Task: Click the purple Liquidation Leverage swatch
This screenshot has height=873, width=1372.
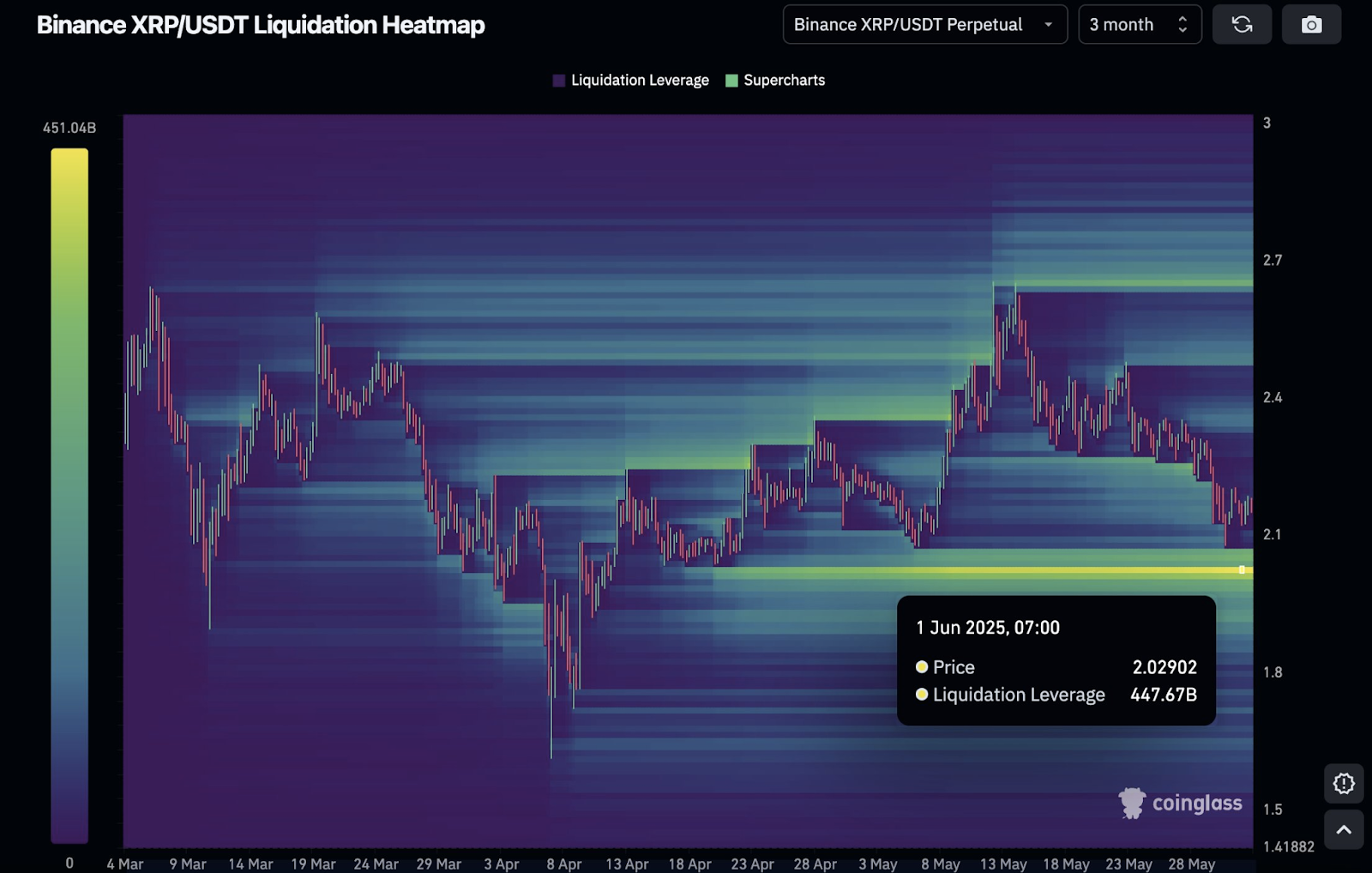Action: click(559, 81)
